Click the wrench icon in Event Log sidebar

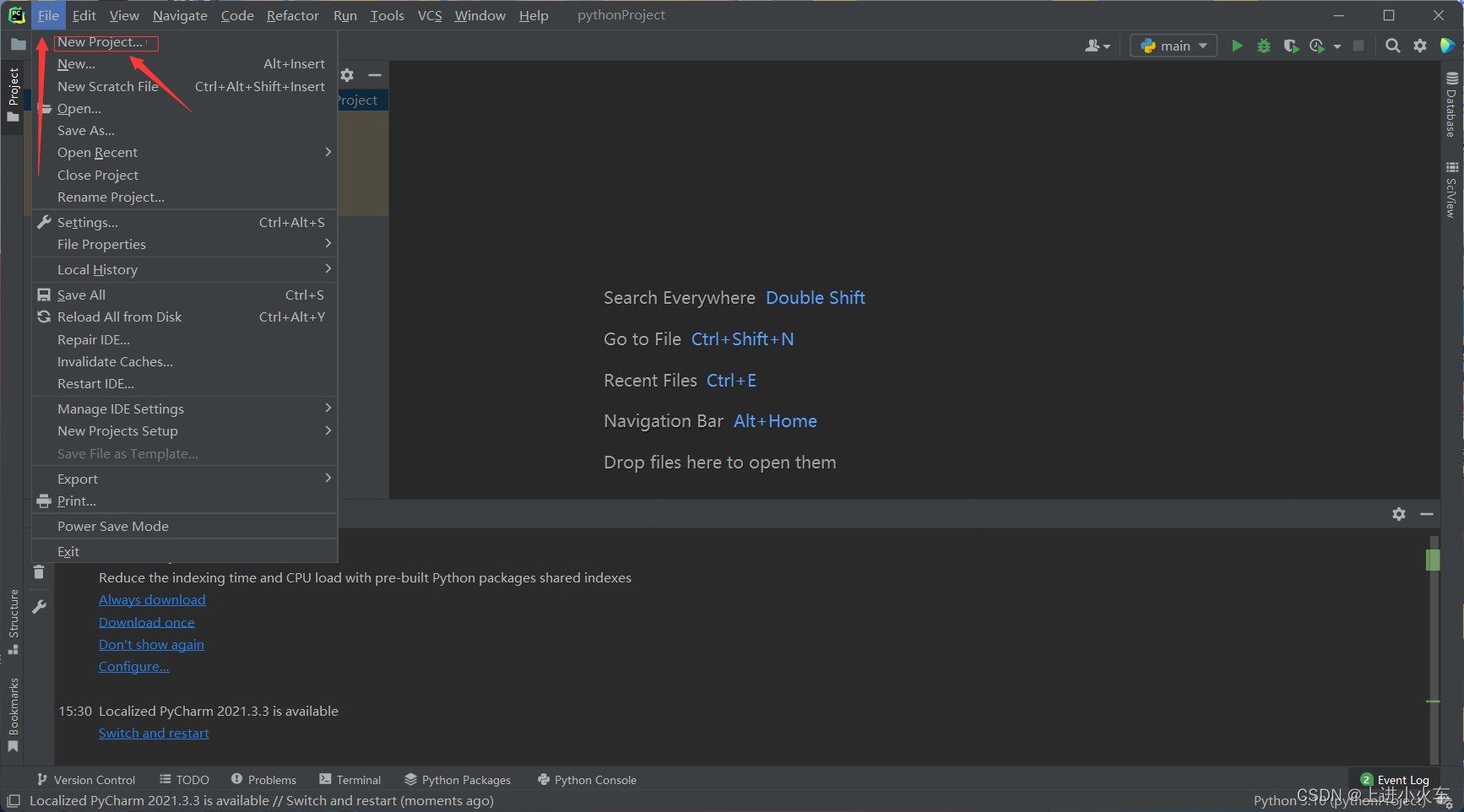[39, 606]
